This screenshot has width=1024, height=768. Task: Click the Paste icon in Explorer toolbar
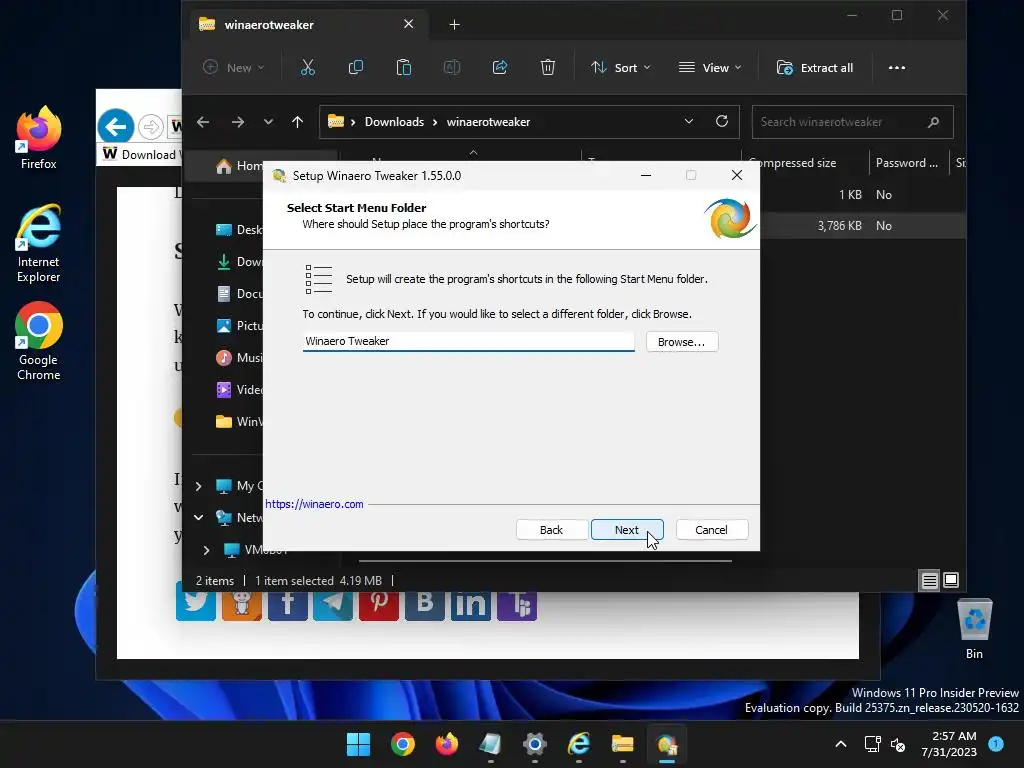pyautogui.click(x=404, y=67)
